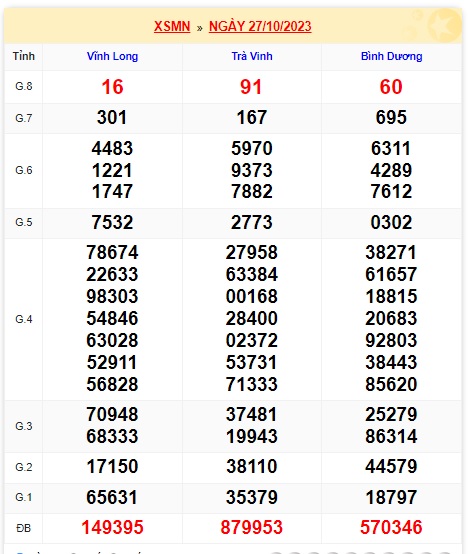Select the G.8 result 16 for Vĩnh Long
This screenshot has width=470, height=554.
pyautogui.click(x=112, y=87)
